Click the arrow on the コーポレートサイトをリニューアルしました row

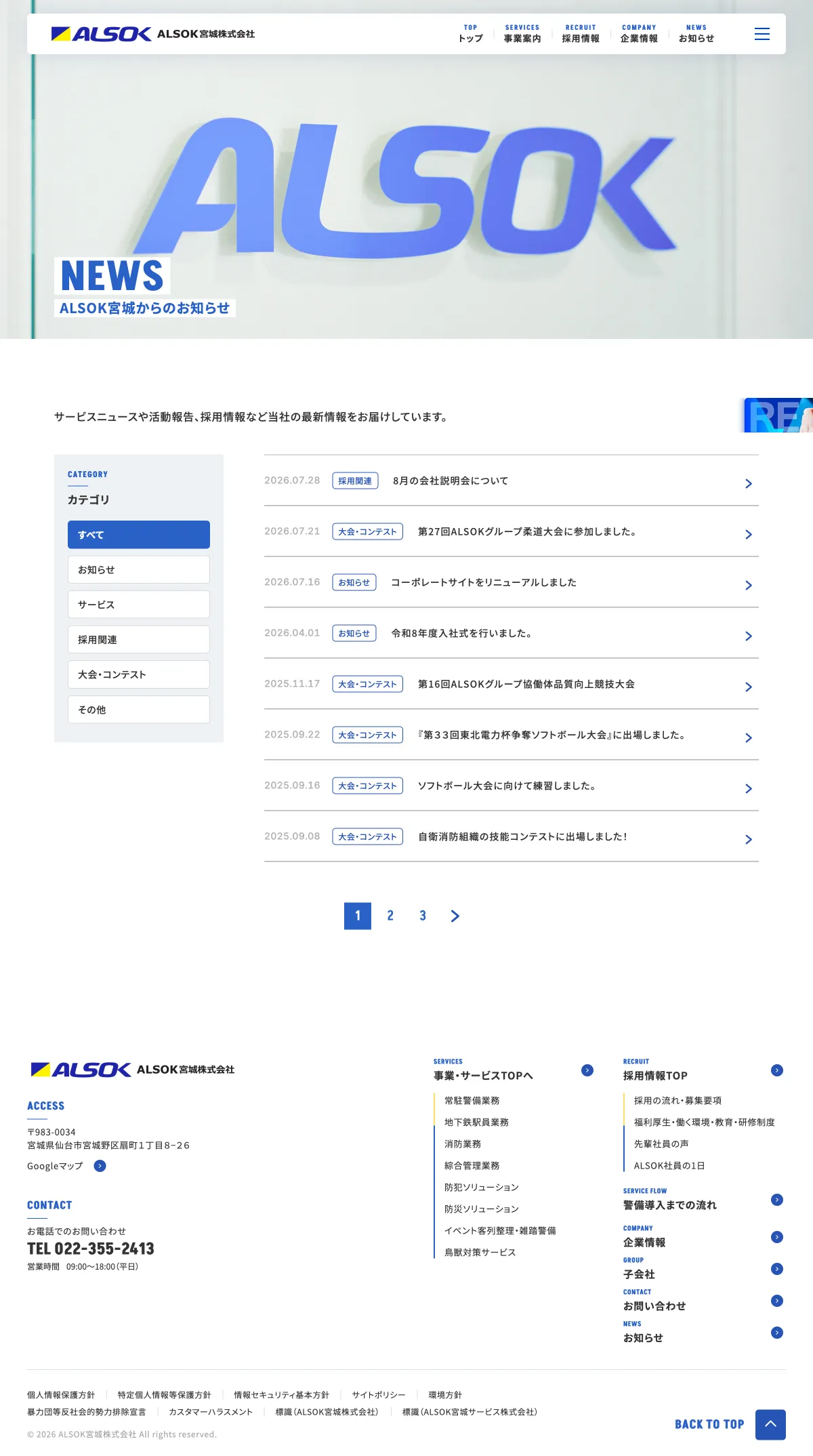click(x=749, y=585)
